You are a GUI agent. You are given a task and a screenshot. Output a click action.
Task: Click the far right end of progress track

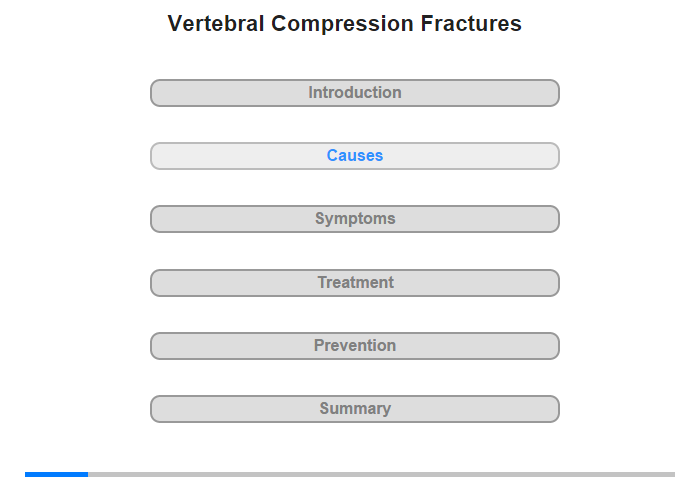pos(673,474)
